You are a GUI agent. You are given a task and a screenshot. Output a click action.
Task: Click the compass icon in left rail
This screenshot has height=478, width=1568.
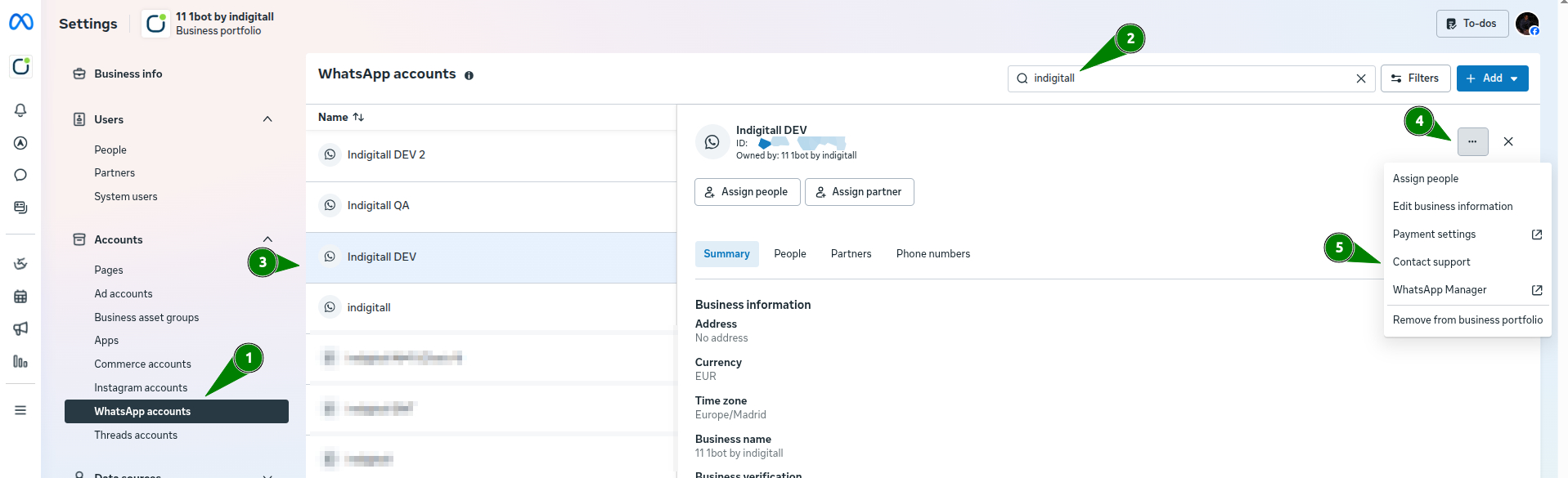coord(20,143)
